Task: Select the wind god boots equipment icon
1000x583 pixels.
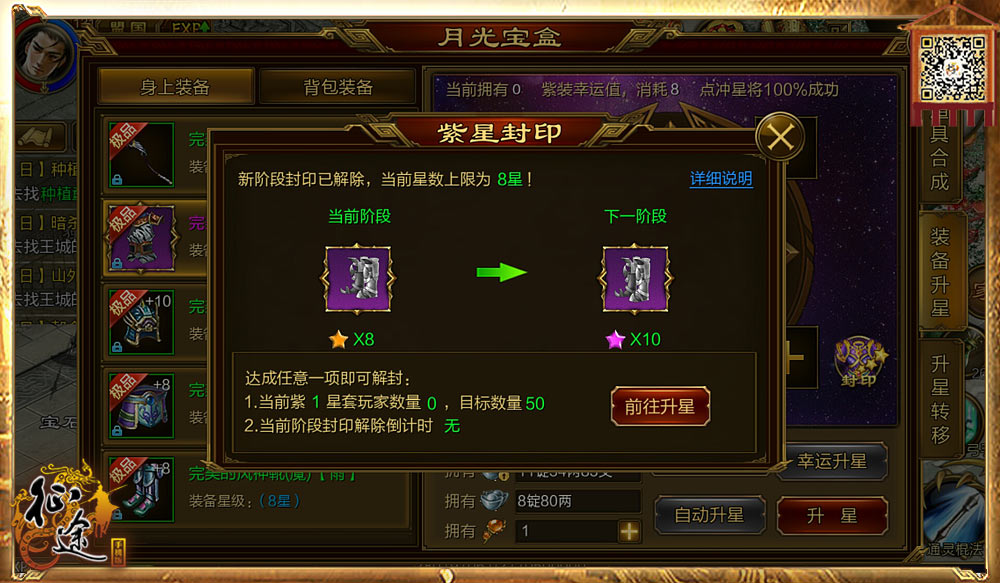Action: click(x=142, y=489)
